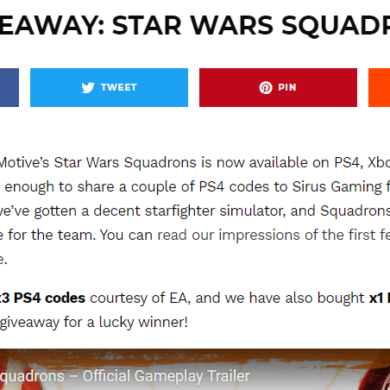The width and height of the screenshot is (390, 390).
Task: Click 'now available on PS4' text
Action: click(x=289, y=163)
